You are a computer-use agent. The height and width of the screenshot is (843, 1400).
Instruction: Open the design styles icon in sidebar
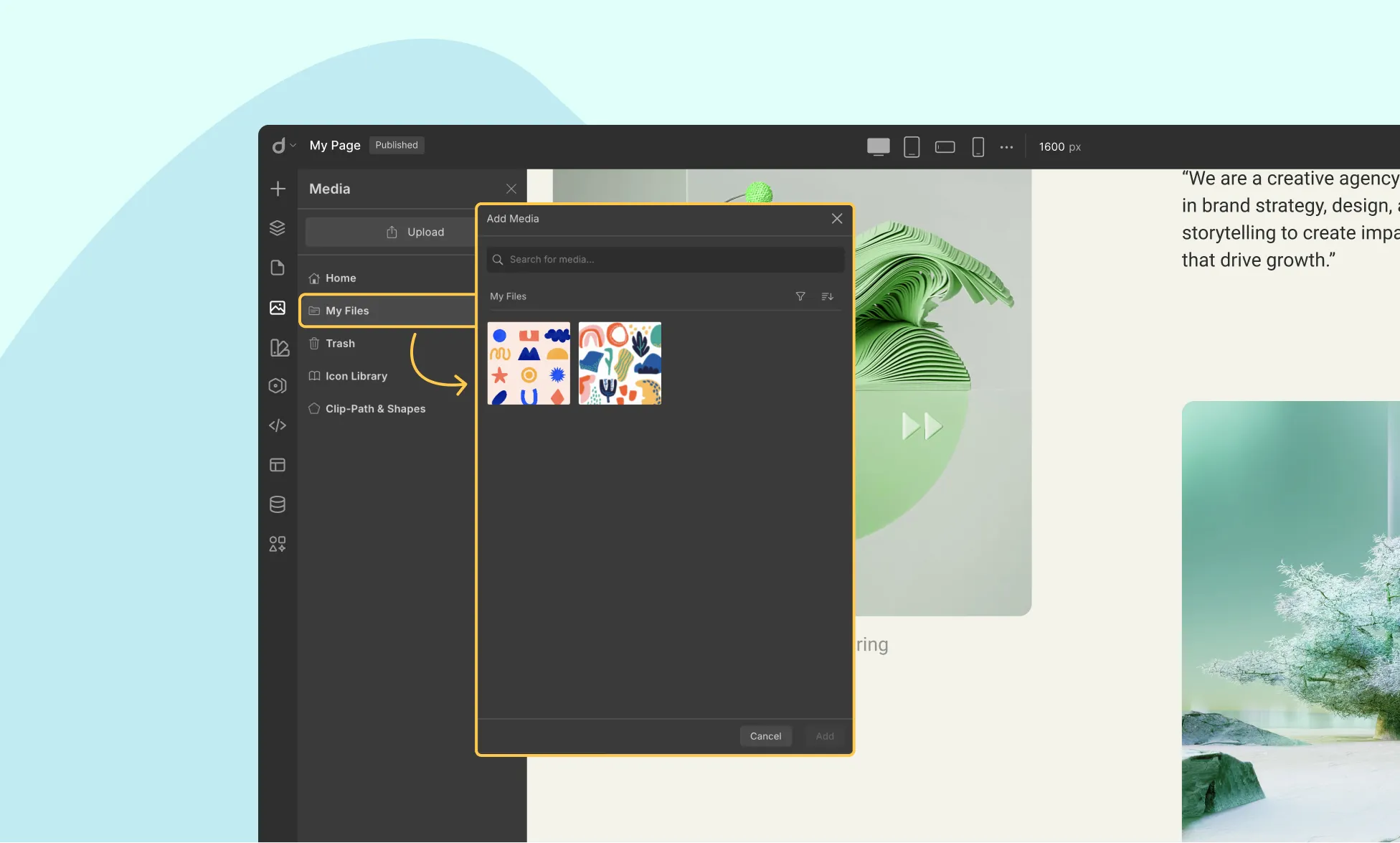(x=279, y=348)
